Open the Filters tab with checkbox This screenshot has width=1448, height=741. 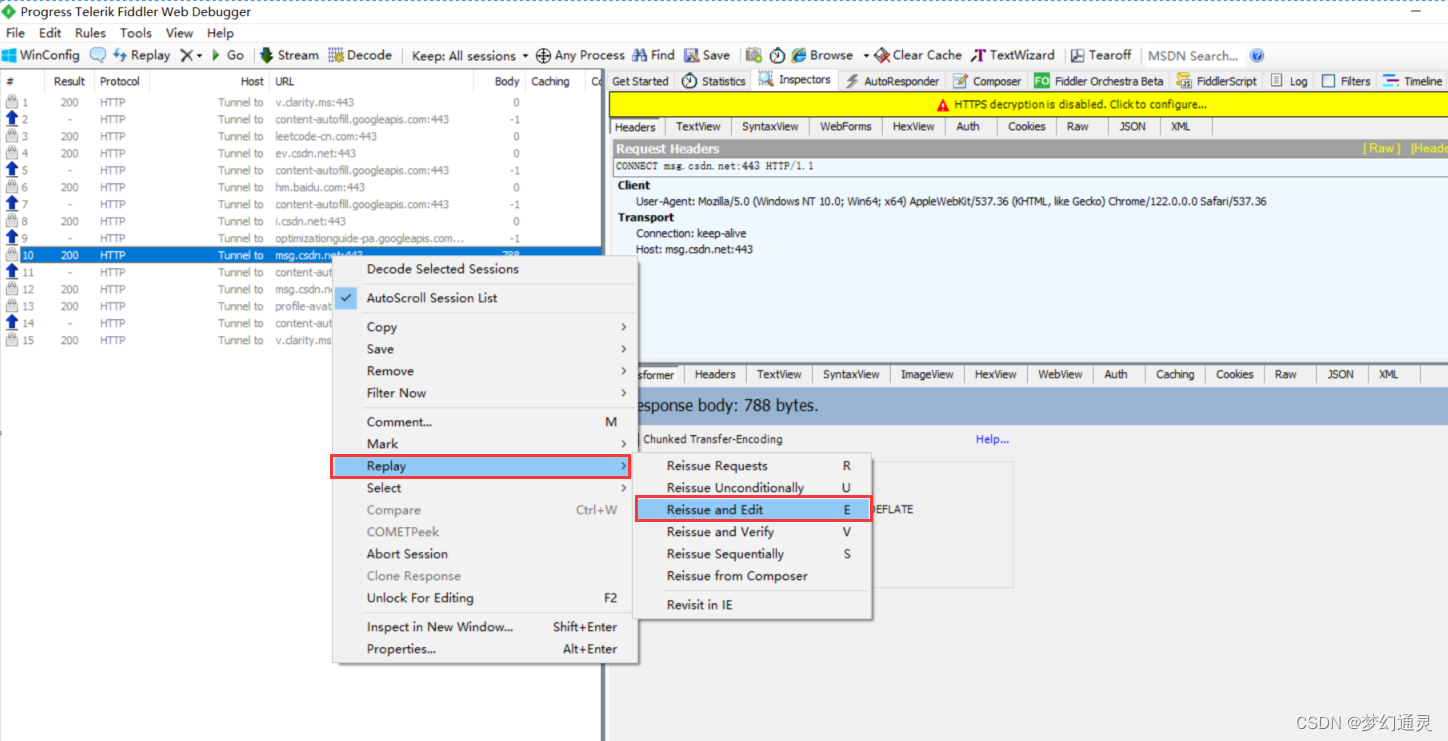coord(1346,81)
